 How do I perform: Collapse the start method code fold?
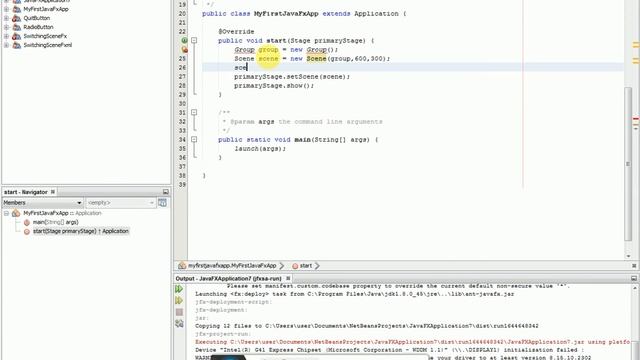tap(194, 40)
